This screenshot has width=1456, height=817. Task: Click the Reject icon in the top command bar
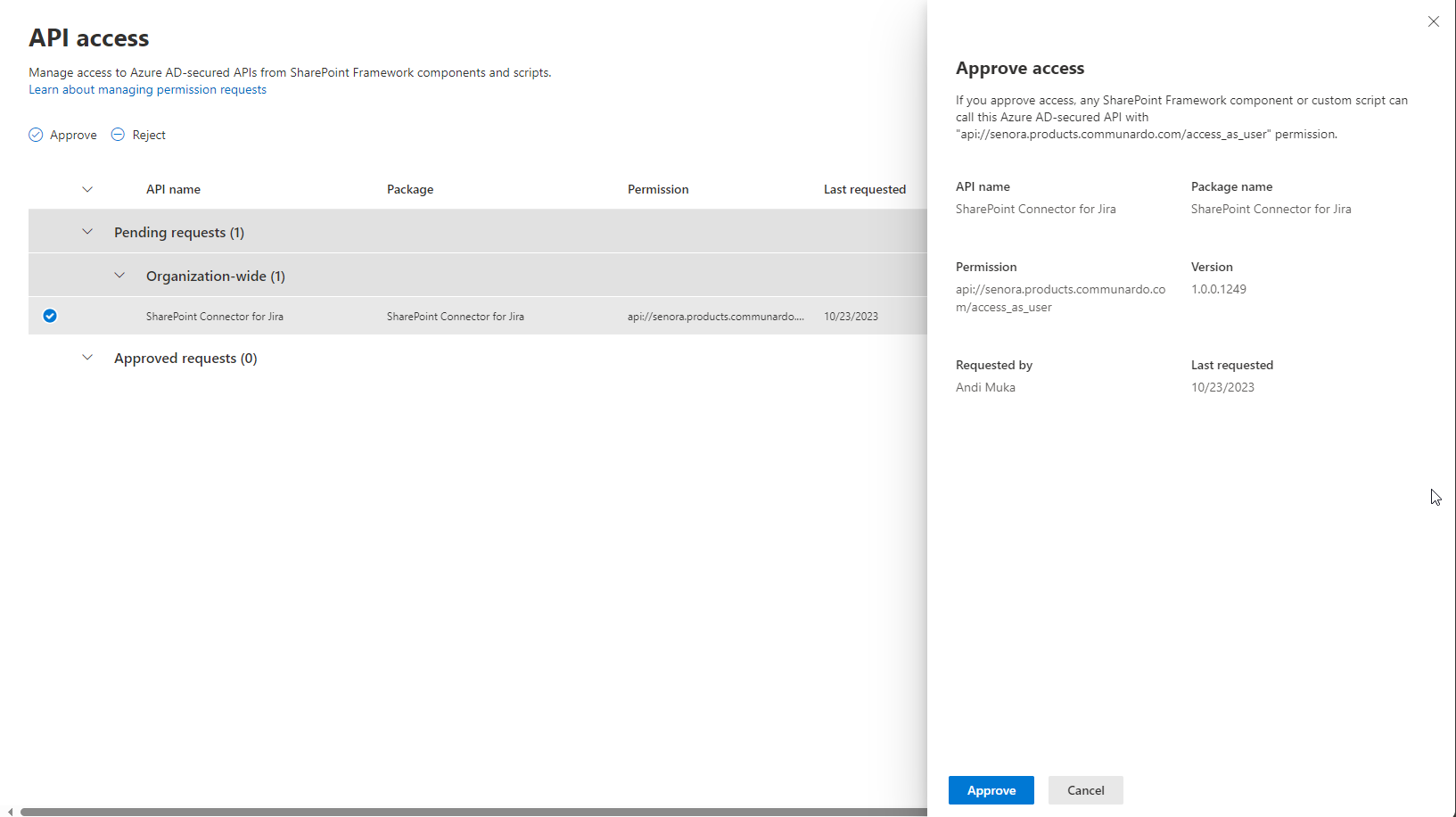point(118,135)
